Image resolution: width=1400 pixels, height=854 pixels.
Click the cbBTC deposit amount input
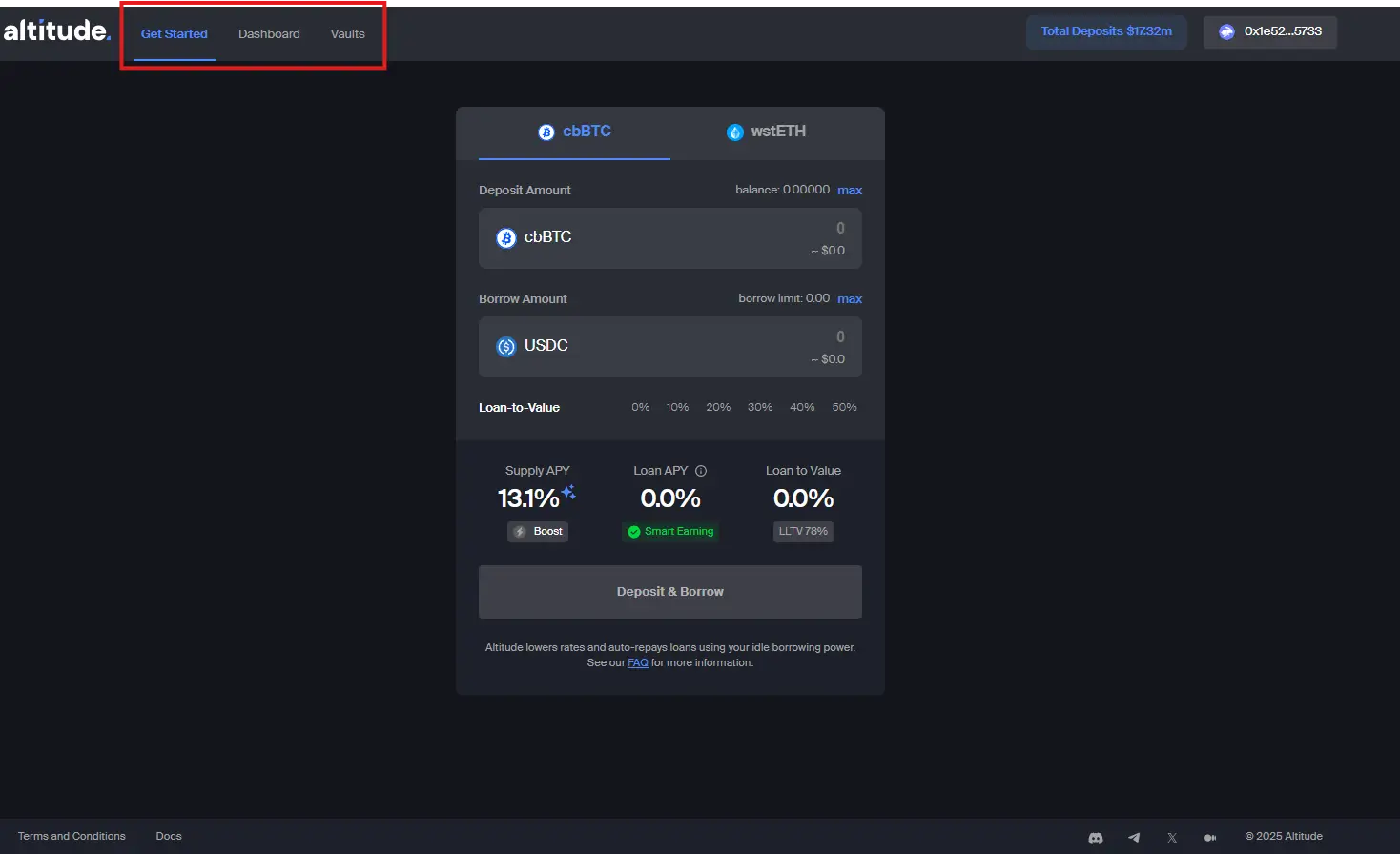(670, 238)
